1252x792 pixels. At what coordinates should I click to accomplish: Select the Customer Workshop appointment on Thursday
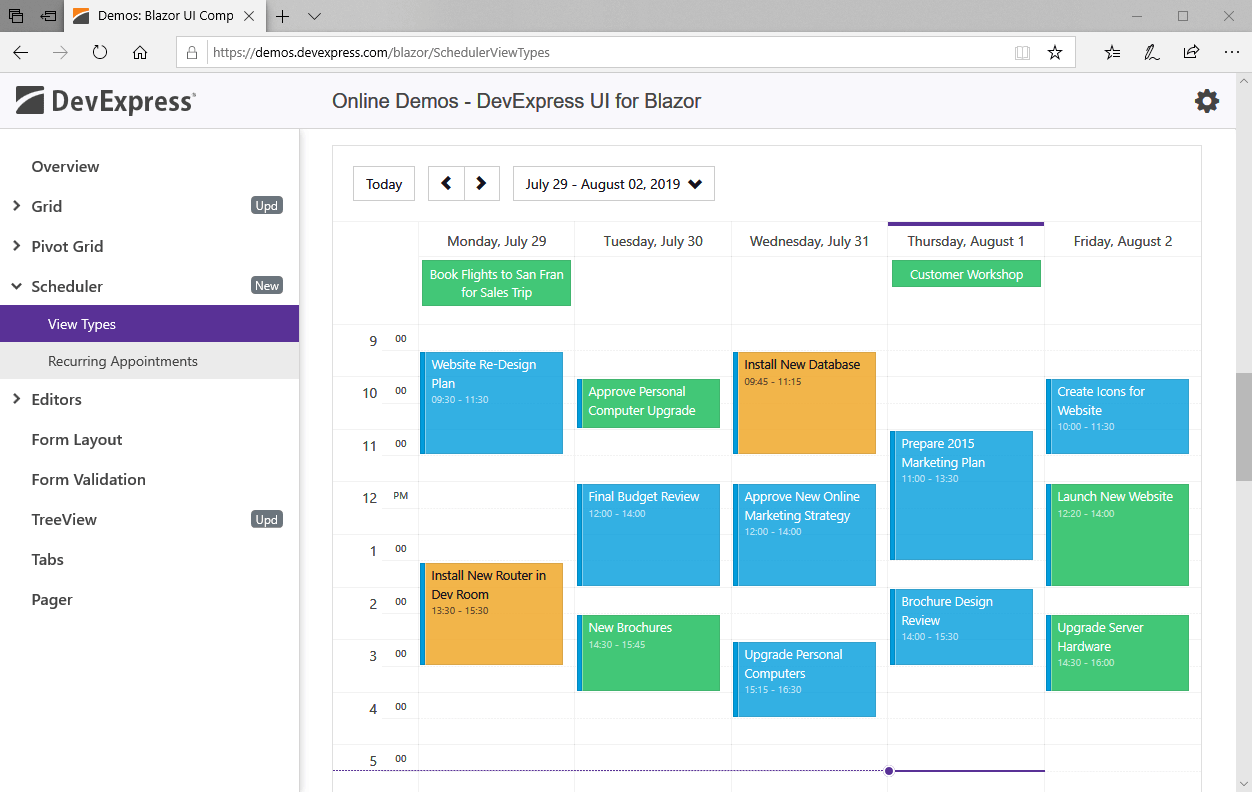click(965, 273)
